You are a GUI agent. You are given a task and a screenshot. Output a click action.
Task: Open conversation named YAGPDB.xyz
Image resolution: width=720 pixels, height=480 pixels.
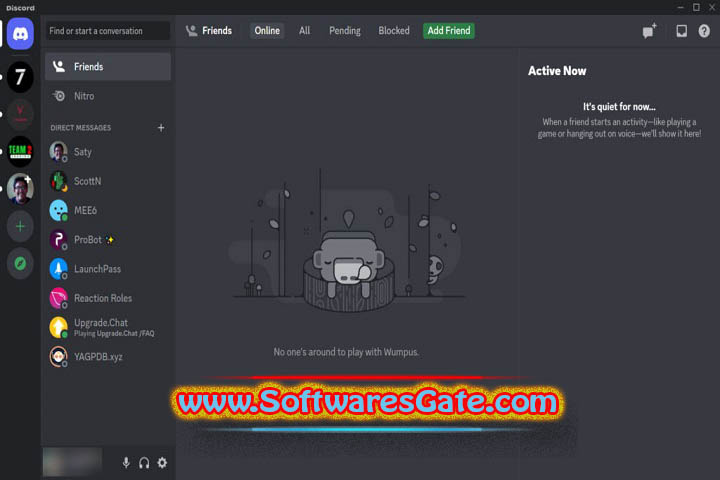108,357
